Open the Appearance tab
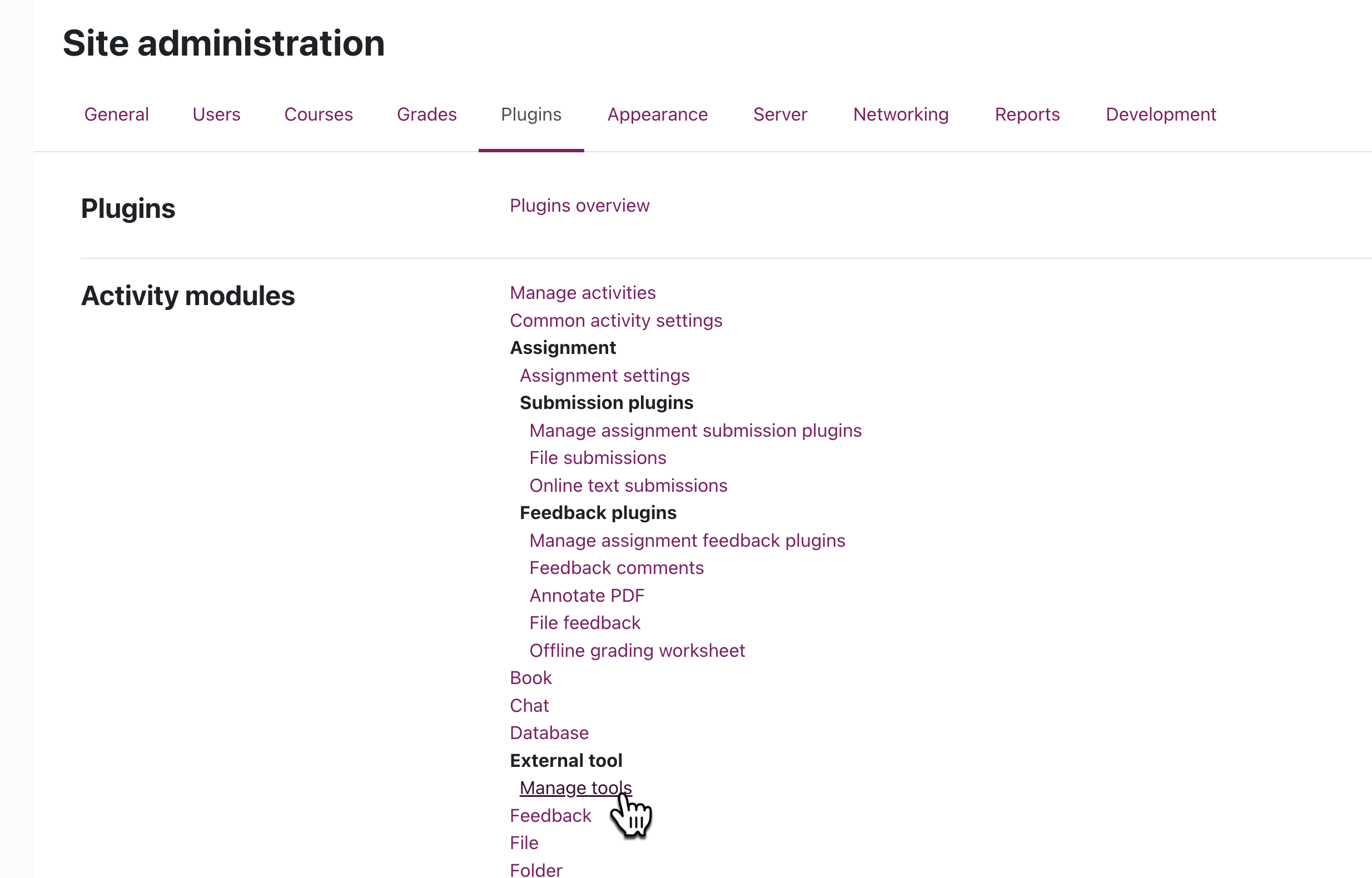 pos(657,114)
